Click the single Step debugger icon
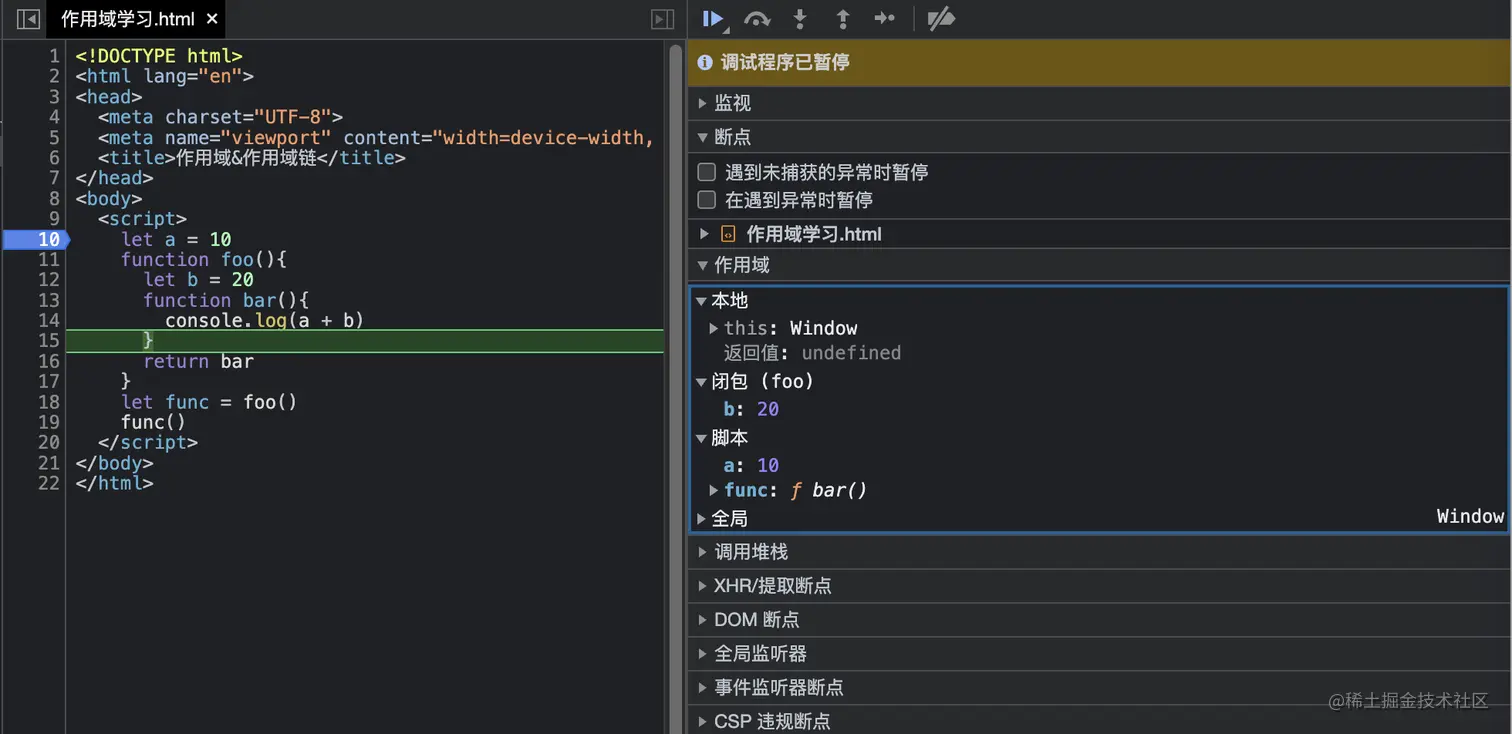This screenshot has height=734, width=1512. (885, 19)
